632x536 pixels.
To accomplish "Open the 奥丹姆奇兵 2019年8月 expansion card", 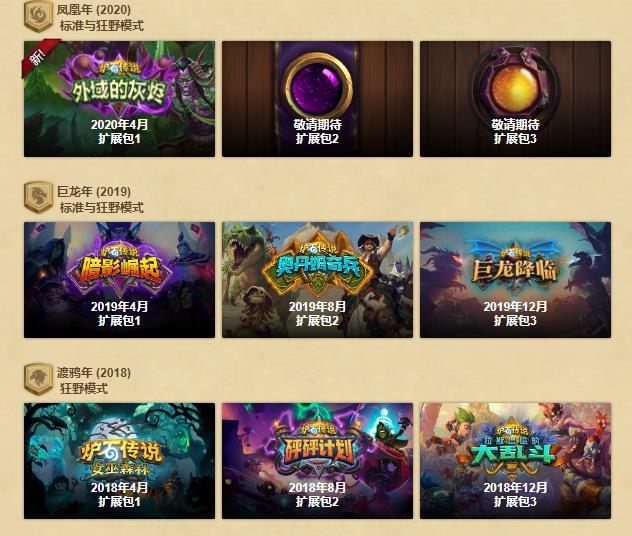I will tap(317, 280).
